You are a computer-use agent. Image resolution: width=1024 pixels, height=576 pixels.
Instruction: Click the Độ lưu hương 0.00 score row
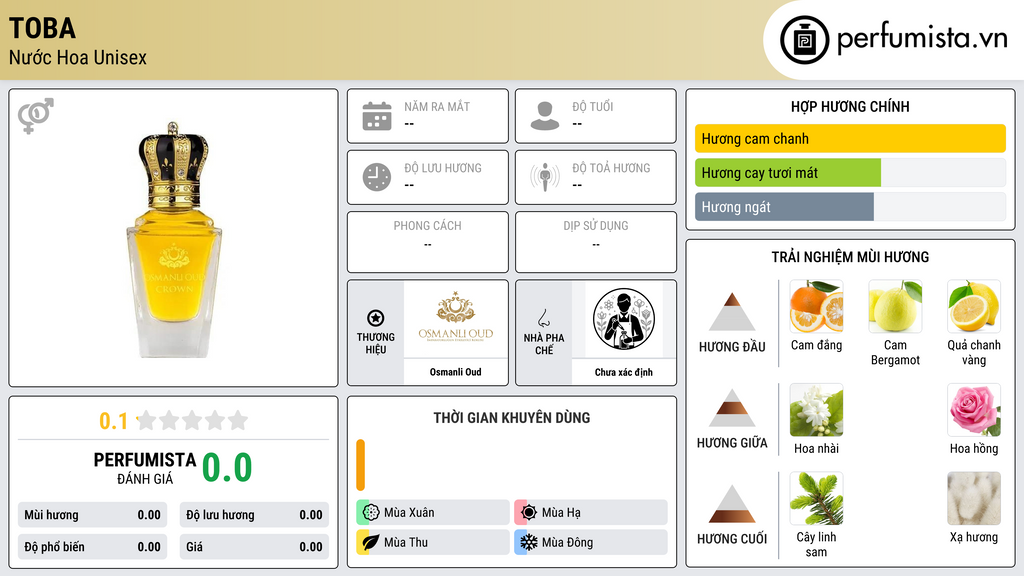(x=254, y=515)
